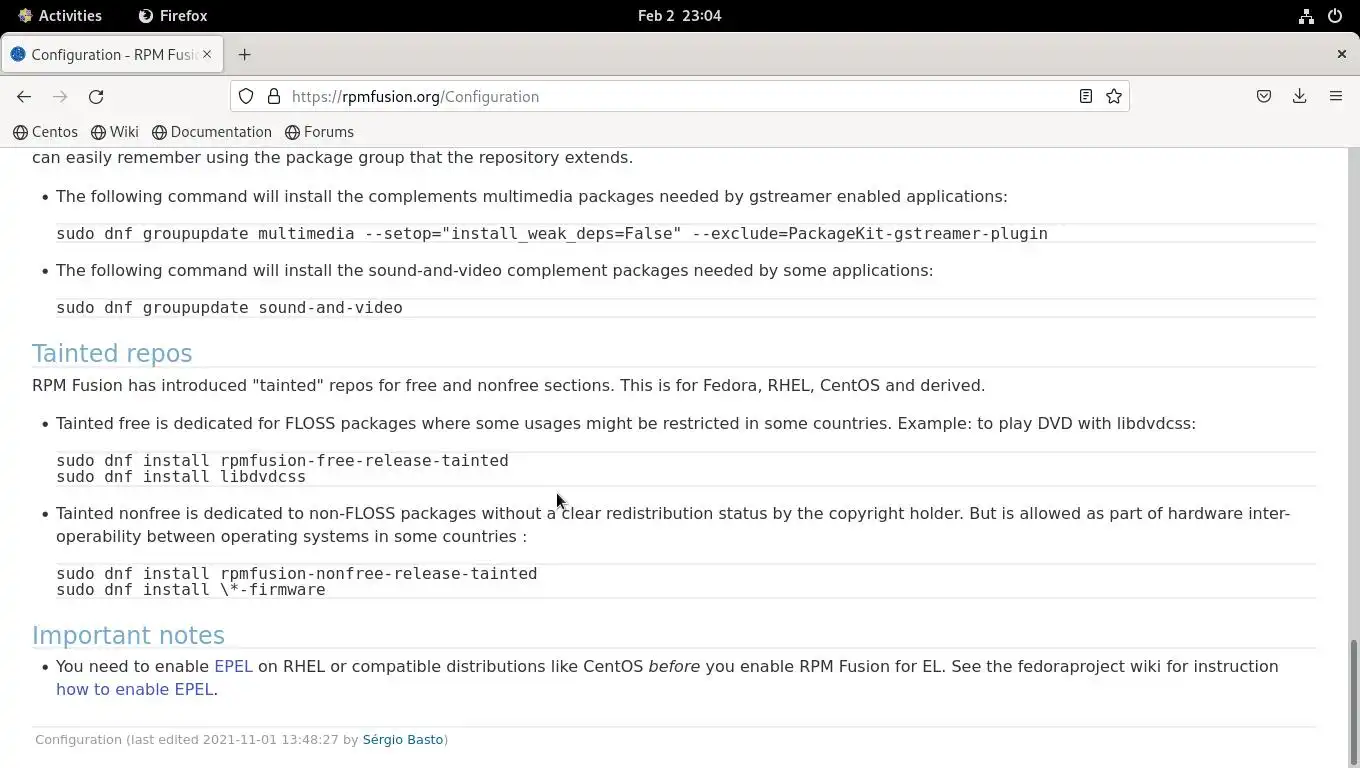
Task: Click the groupupdate multimedia command text
Action: pyautogui.click(x=552, y=234)
